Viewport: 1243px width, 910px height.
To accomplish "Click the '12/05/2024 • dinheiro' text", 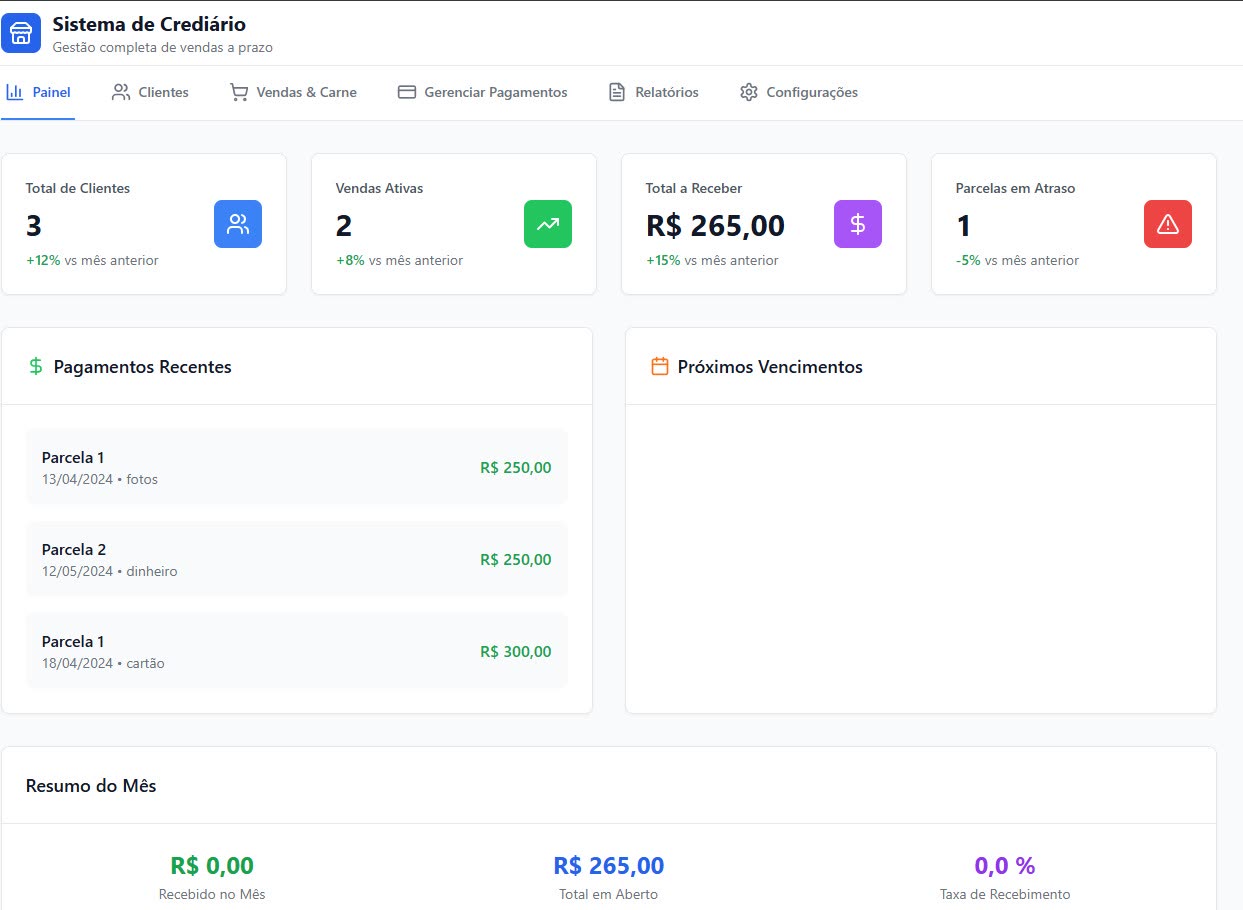I will (x=110, y=571).
